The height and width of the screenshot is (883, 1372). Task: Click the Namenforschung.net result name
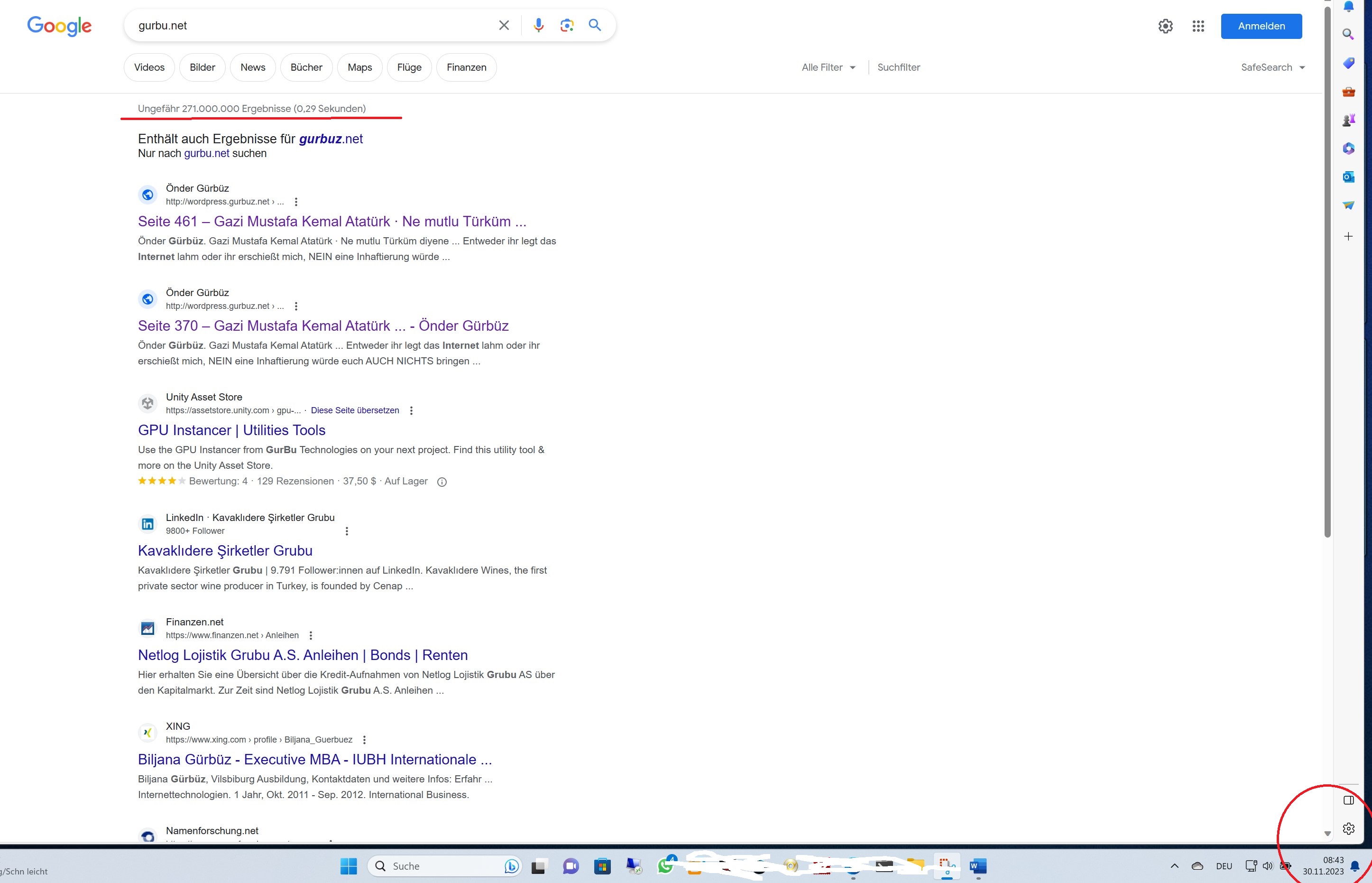[x=212, y=830]
